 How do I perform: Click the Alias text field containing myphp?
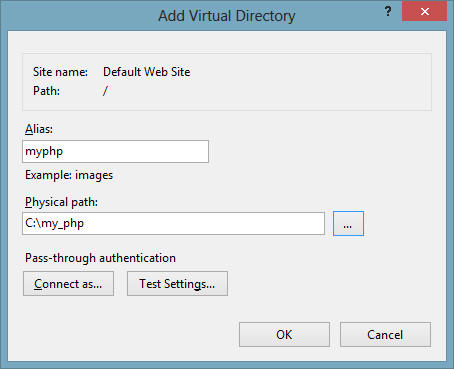pos(115,152)
